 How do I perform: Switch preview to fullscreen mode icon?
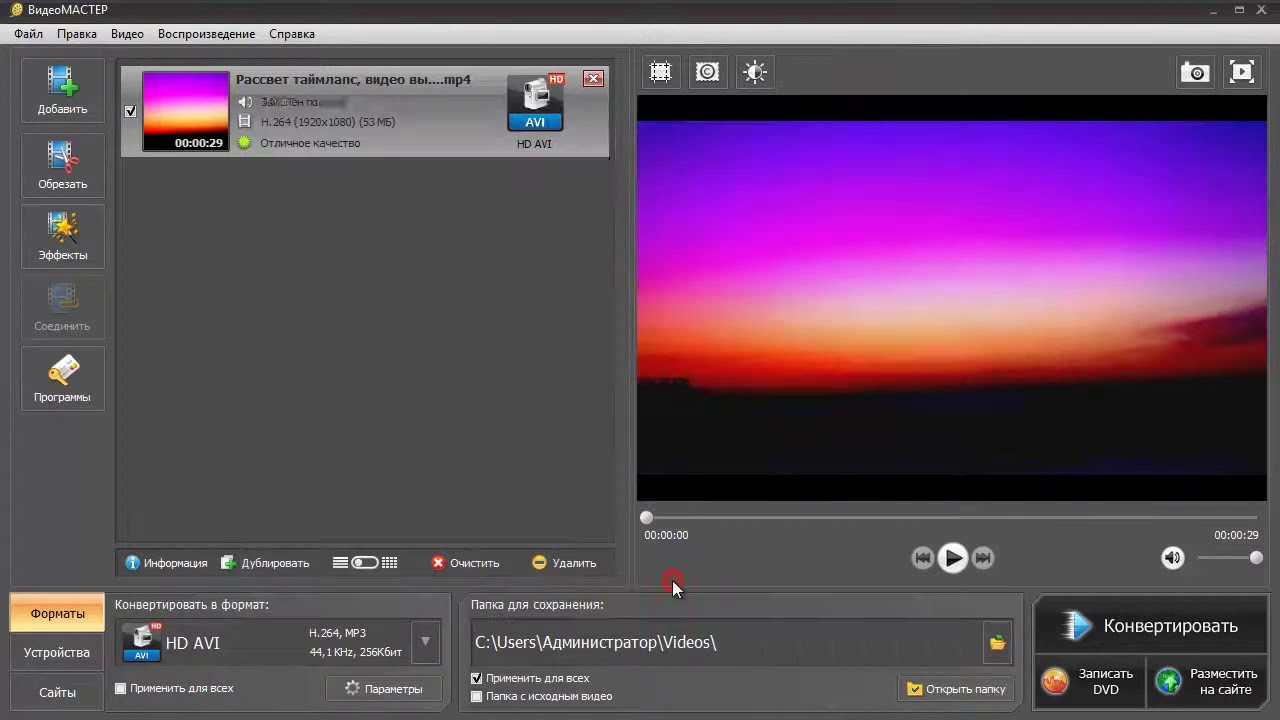1241,72
